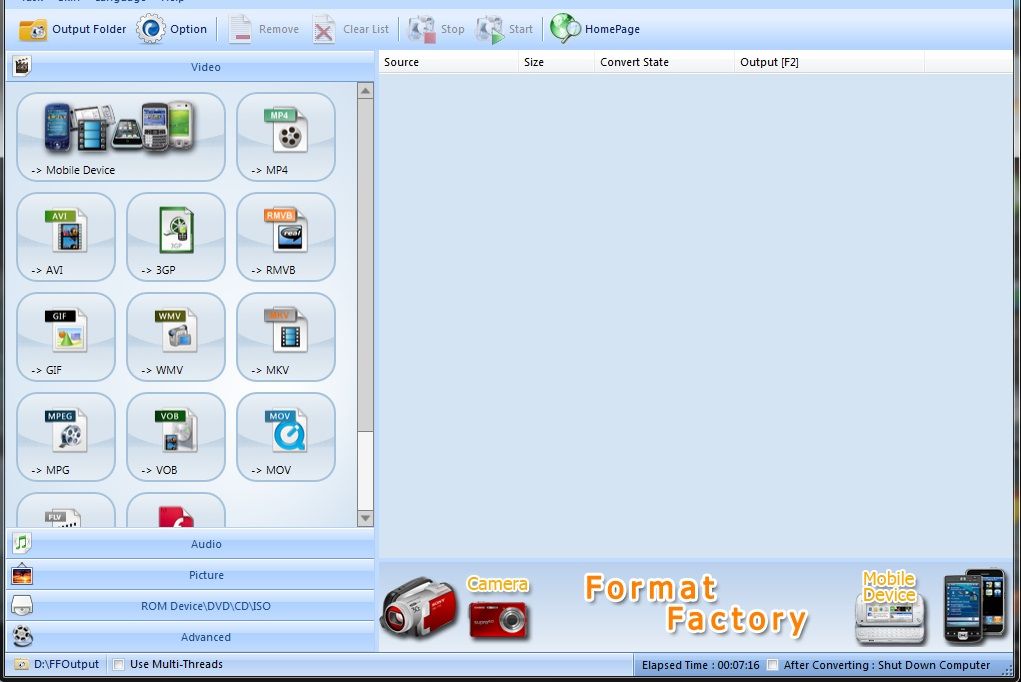
Task: Click the red Camera image in banner
Action: tap(499, 620)
